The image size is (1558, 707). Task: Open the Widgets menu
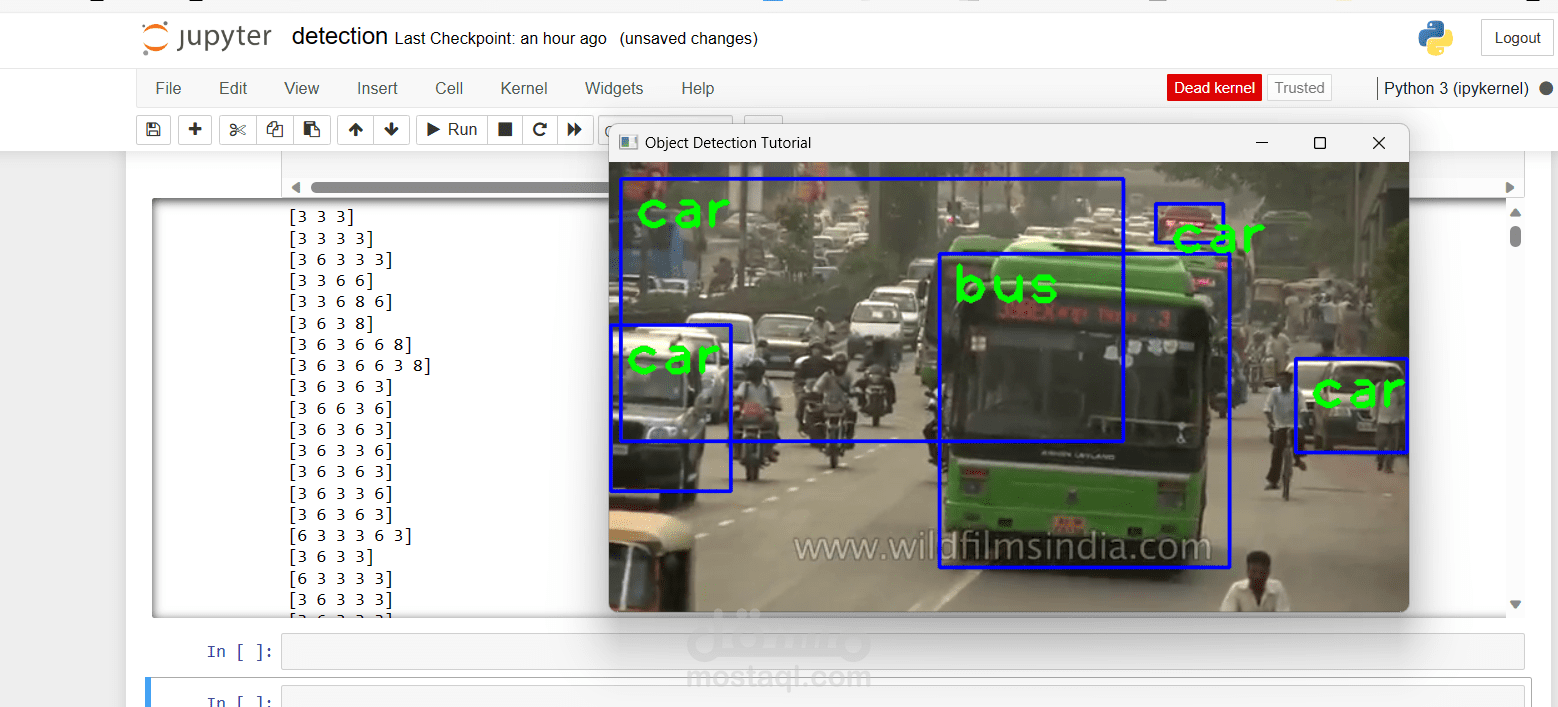[614, 88]
